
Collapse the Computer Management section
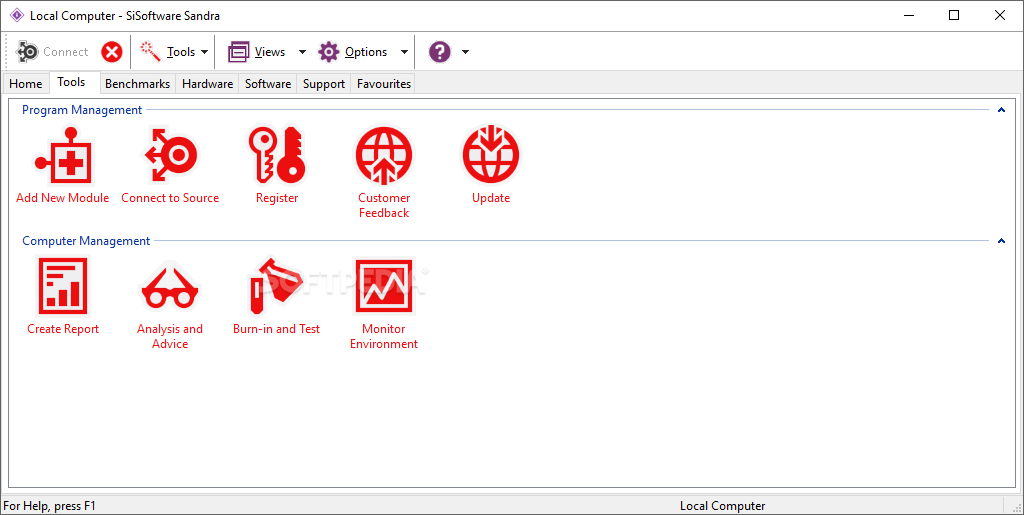1001,241
